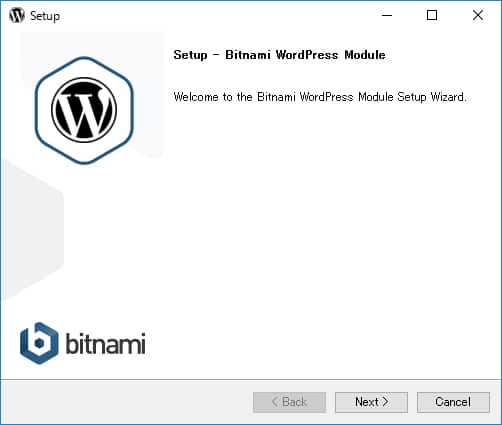502x425 pixels.
Task: Click the welcome message text
Action: (x=320, y=97)
